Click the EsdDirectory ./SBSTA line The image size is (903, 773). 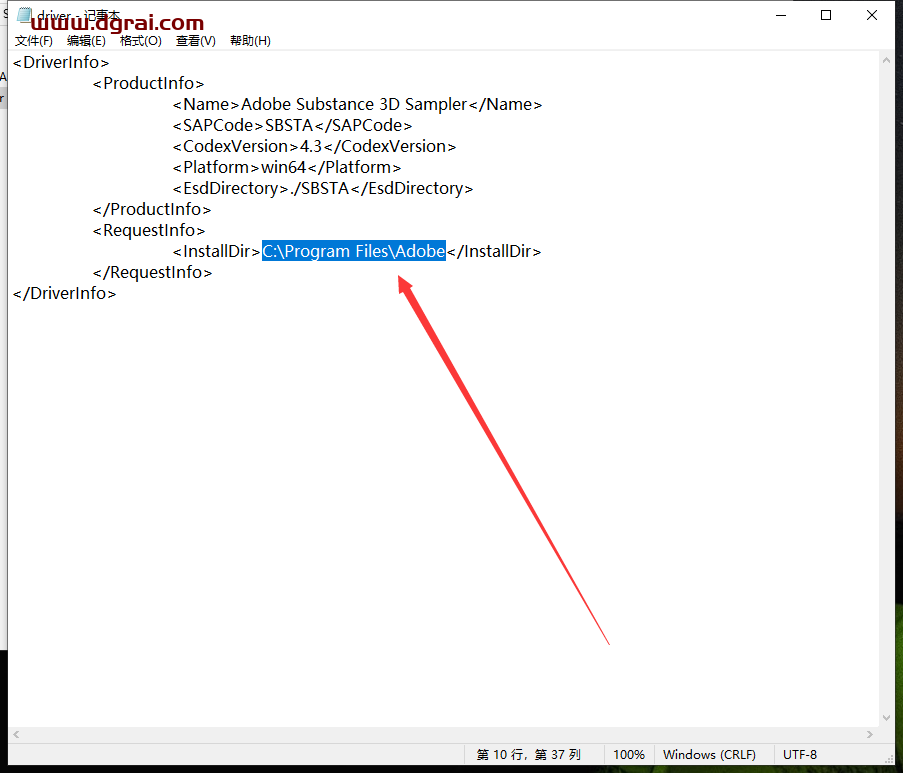[x=322, y=188]
